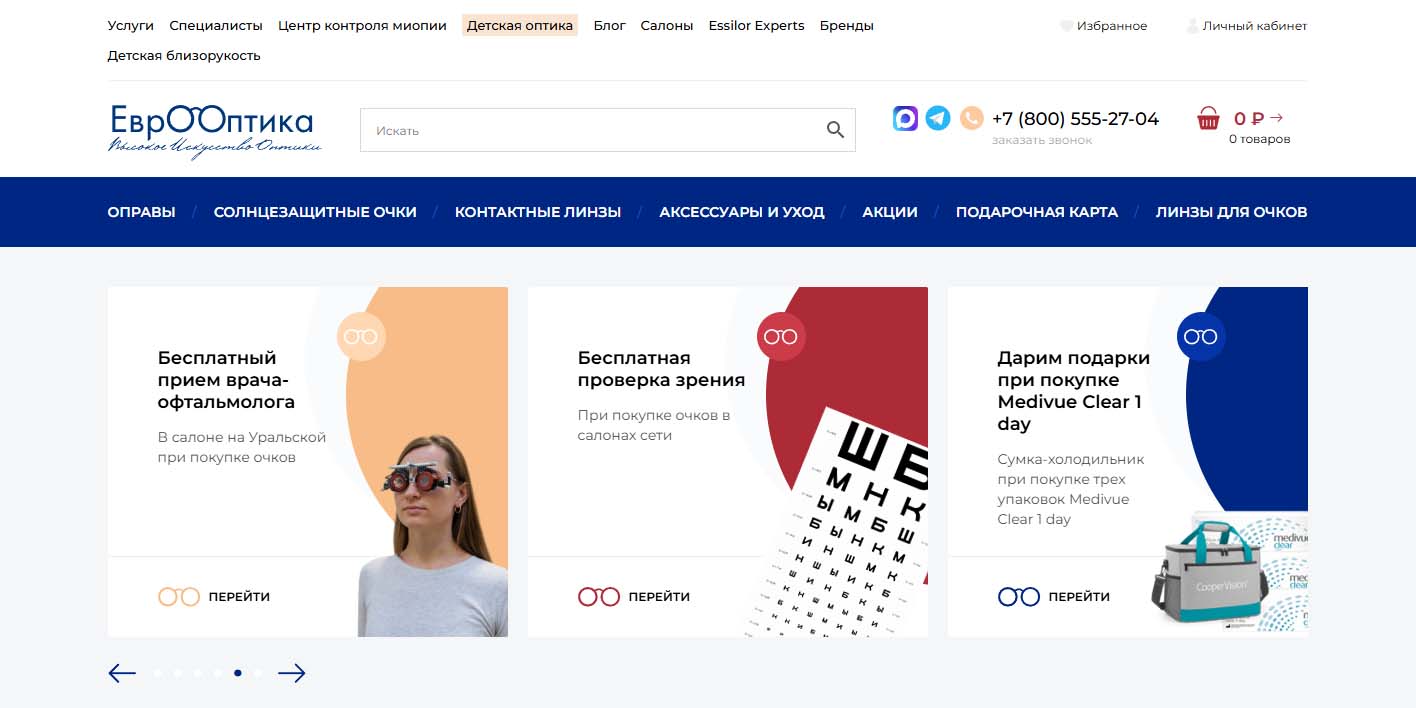Viewport: 1416px width, 708px height.
Task: Open the ОПРАВЫ menu section
Action: pyautogui.click(x=141, y=212)
